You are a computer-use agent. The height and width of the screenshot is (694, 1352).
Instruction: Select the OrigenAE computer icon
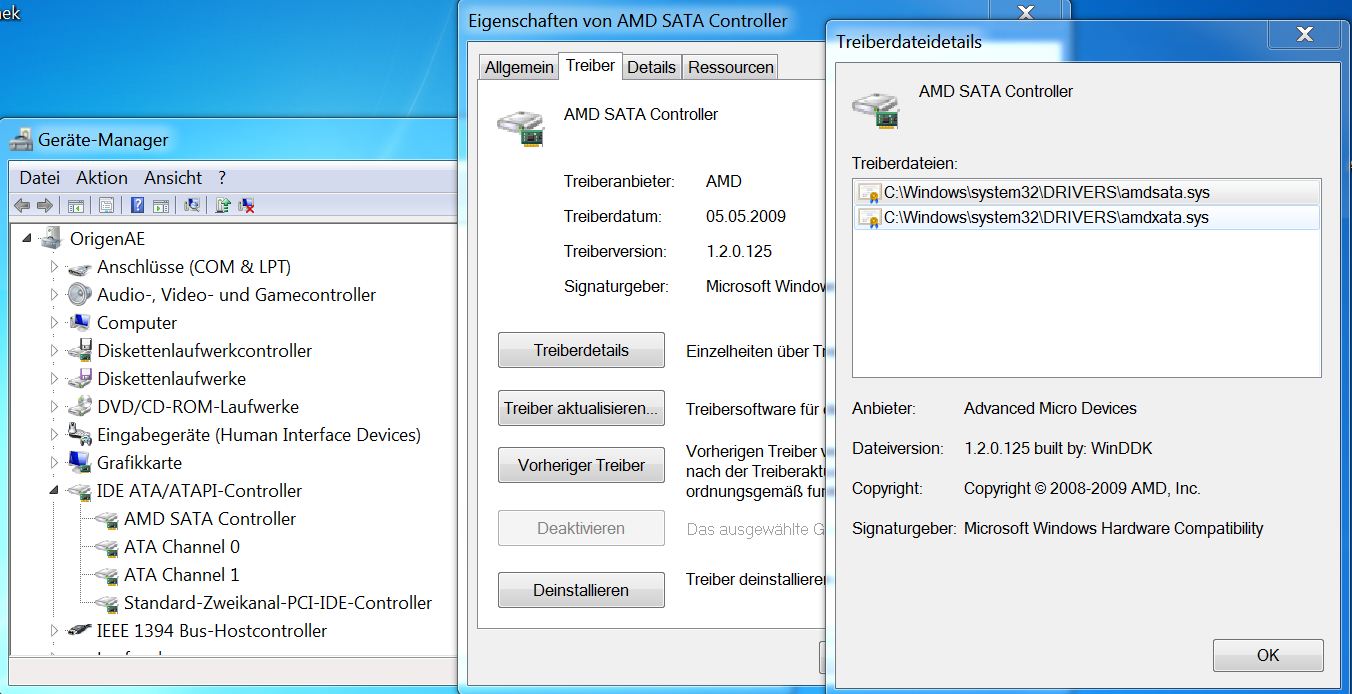pyautogui.click(x=52, y=239)
